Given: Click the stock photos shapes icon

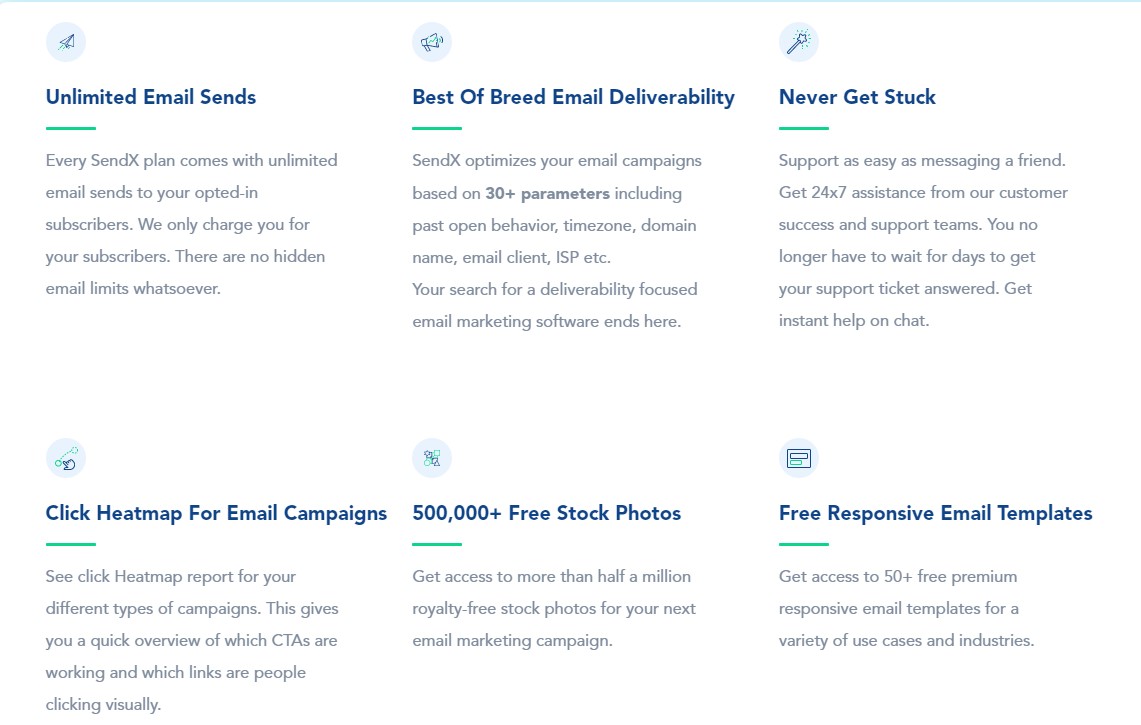Looking at the screenshot, I should tap(432, 458).
